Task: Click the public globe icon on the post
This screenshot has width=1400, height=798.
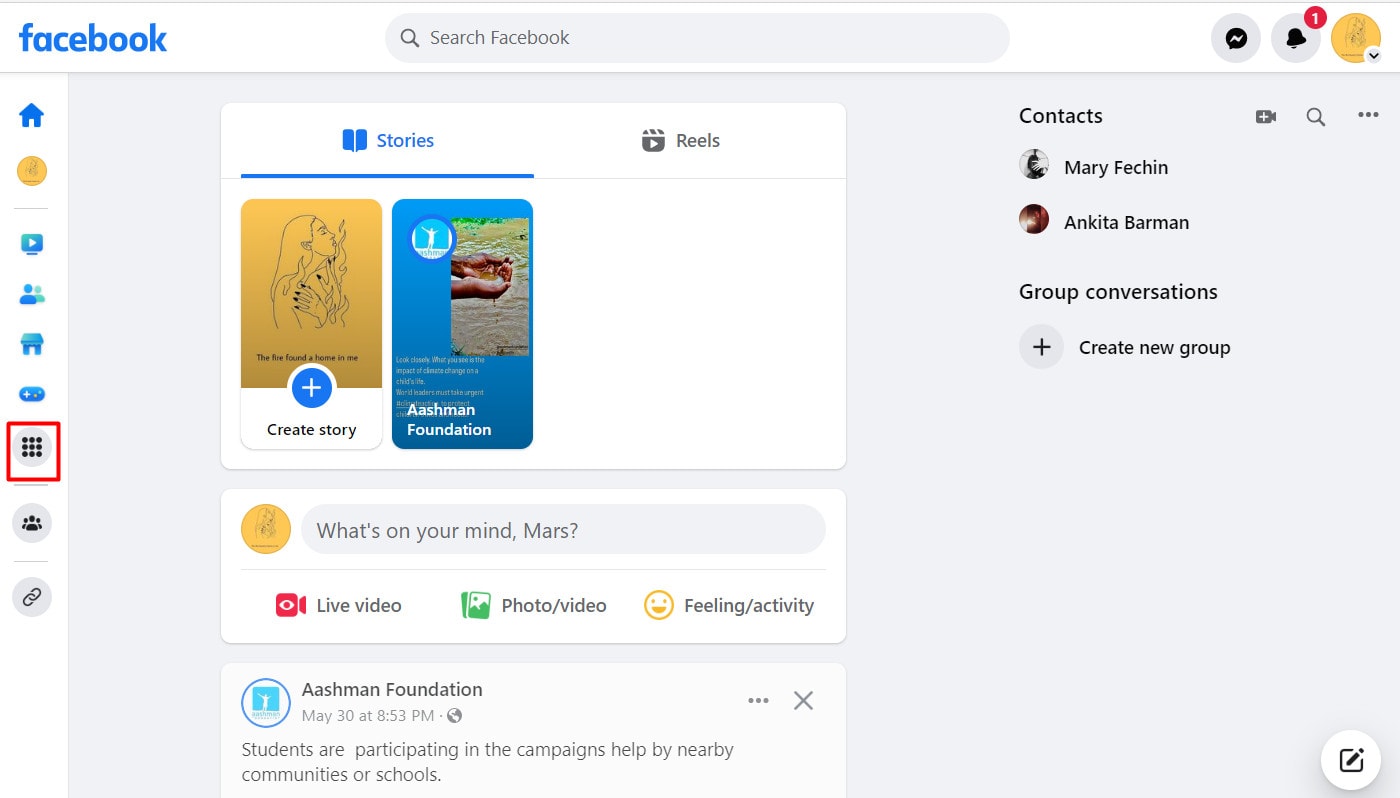Action: [x=455, y=716]
